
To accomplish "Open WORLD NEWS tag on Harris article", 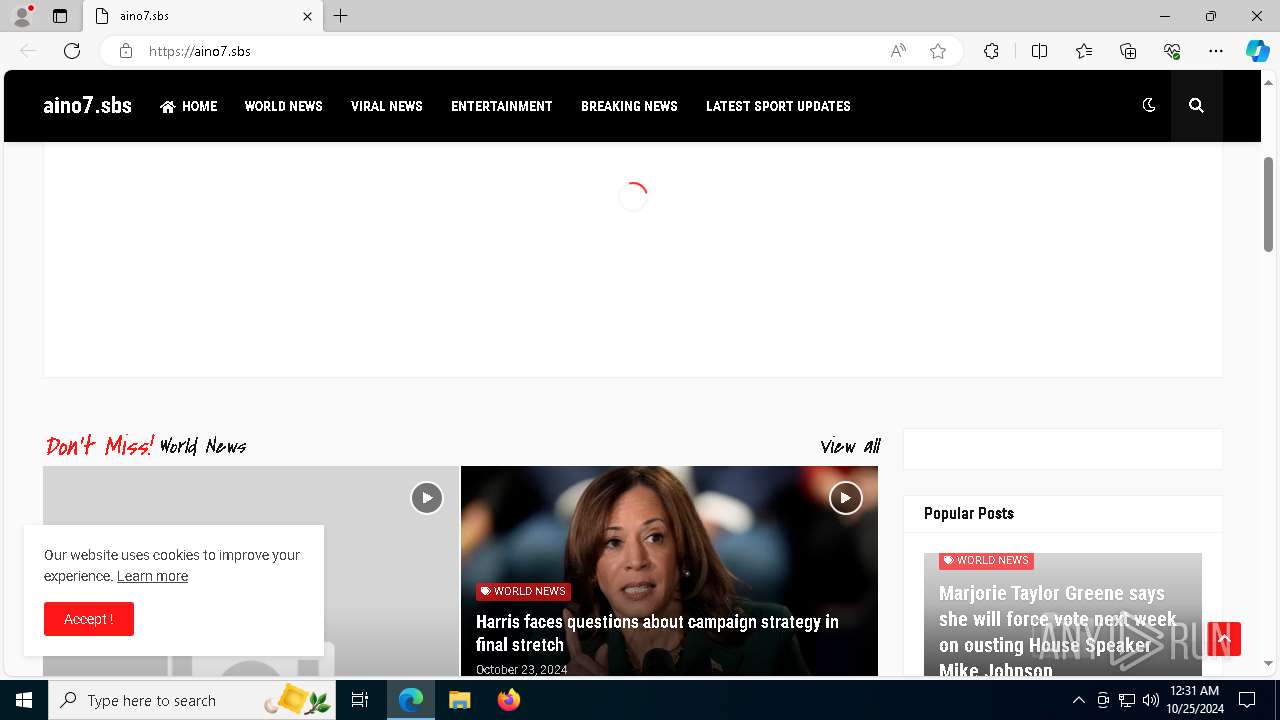I will click(523, 591).
